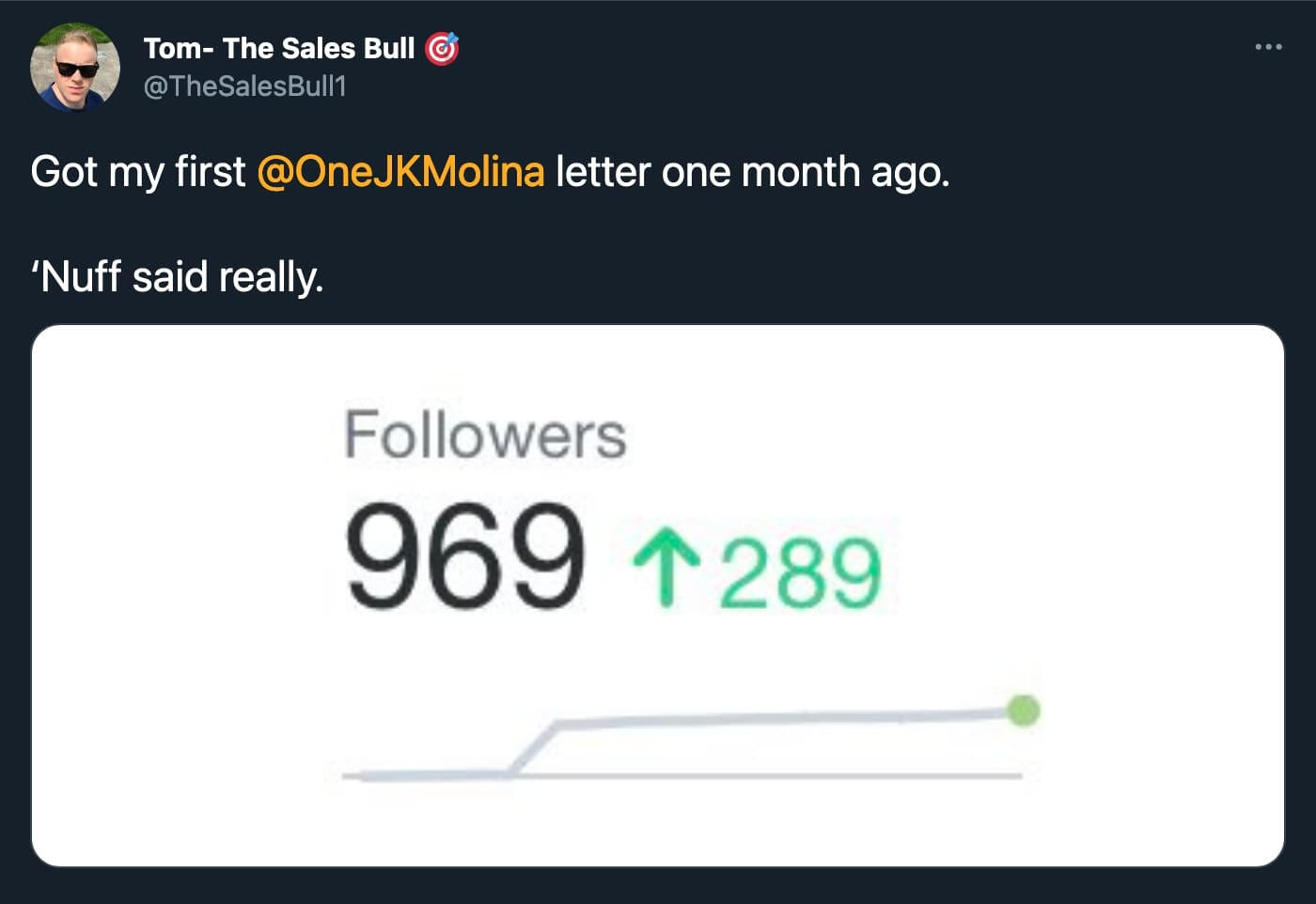1316x904 pixels.
Task: Open the @OneJKMolina mention link
Action: (x=400, y=172)
